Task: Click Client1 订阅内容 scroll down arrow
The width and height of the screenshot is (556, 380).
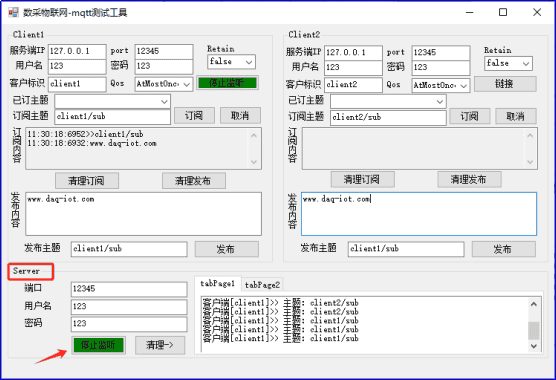Action: point(254,162)
